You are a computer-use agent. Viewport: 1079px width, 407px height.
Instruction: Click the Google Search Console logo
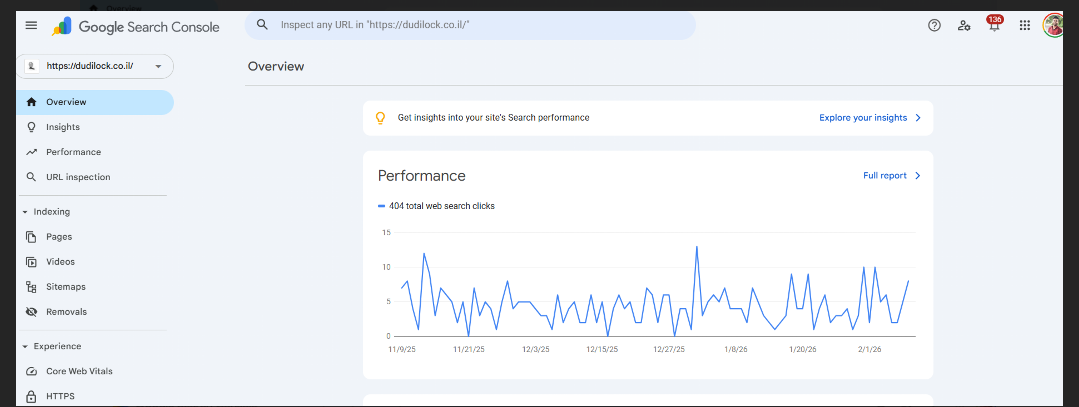pos(136,27)
